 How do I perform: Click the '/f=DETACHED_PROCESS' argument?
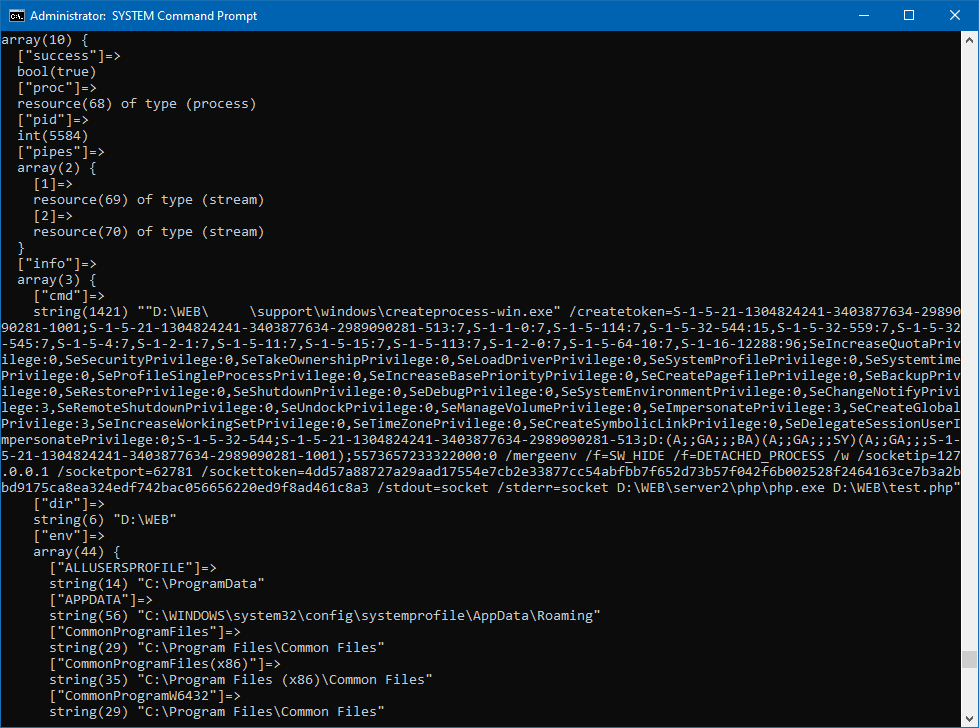pyautogui.click(x=749, y=455)
